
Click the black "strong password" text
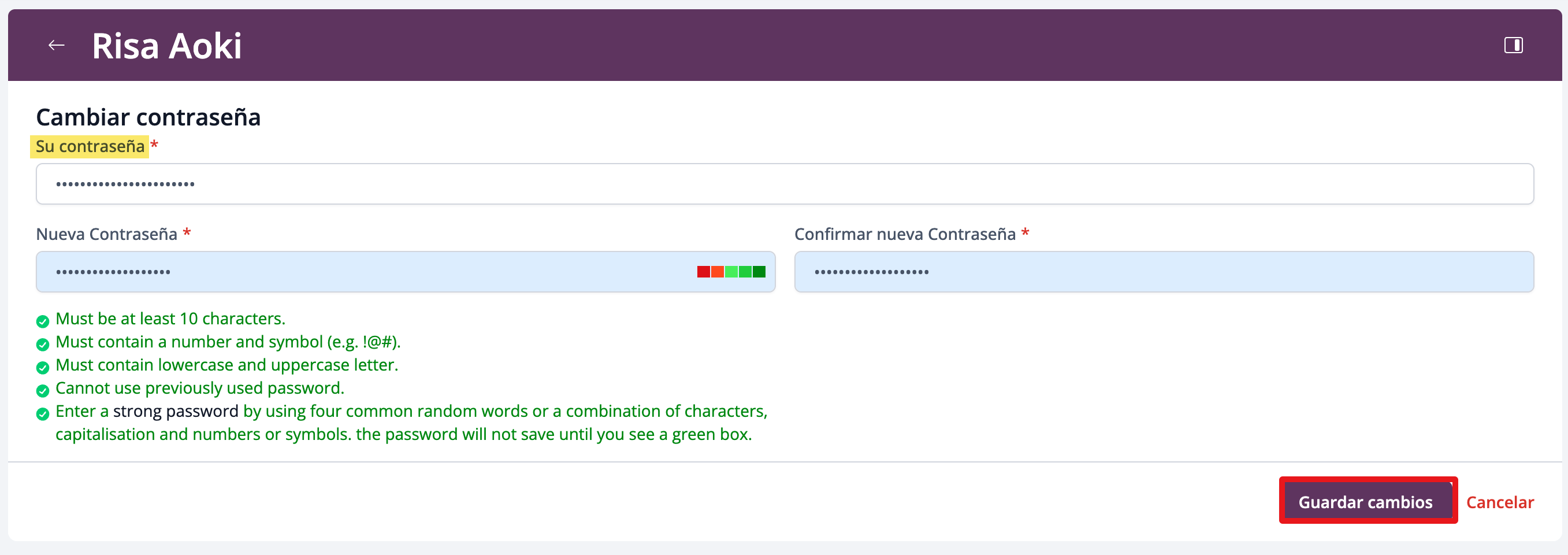tap(175, 411)
